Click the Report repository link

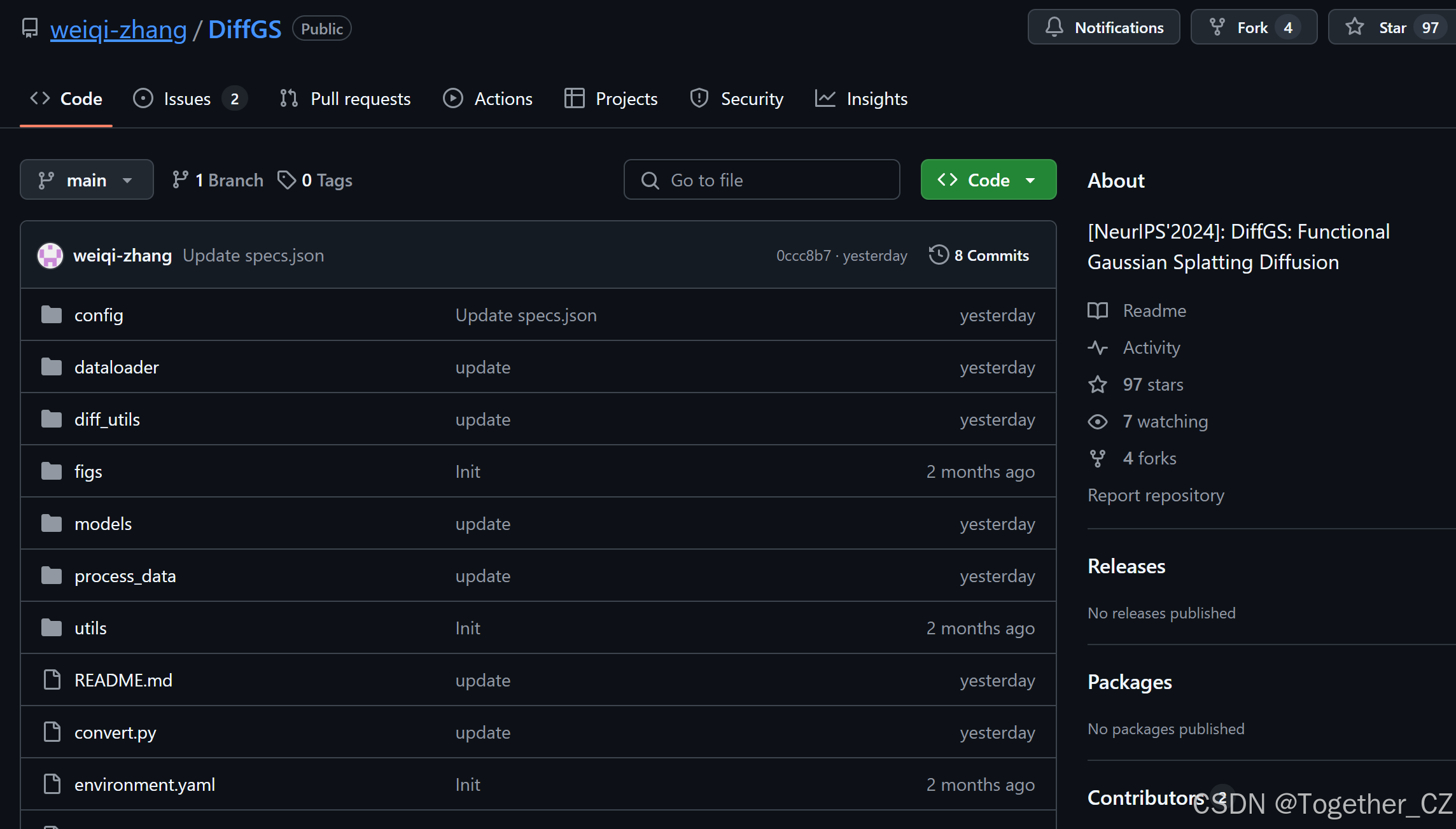[1156, 495]
